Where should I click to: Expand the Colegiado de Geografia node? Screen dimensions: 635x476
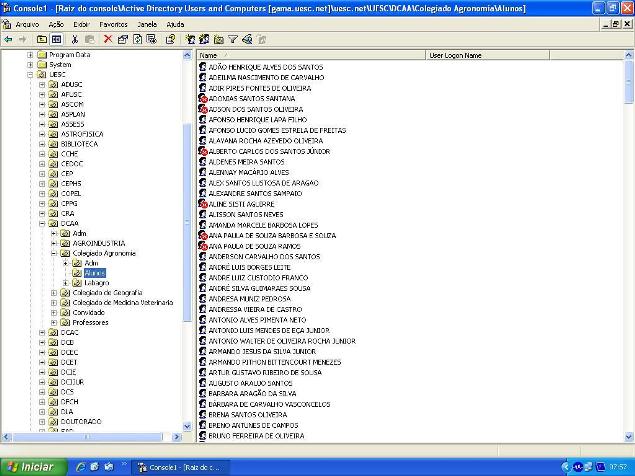click(x=54, y=292)
